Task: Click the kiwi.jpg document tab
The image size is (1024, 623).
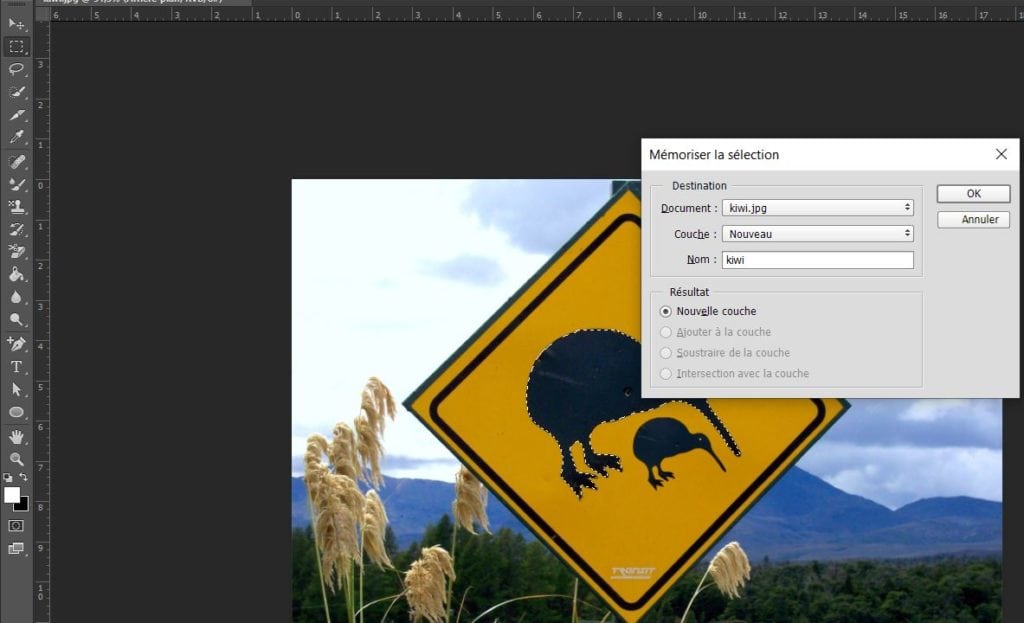Action: point(143,2)
